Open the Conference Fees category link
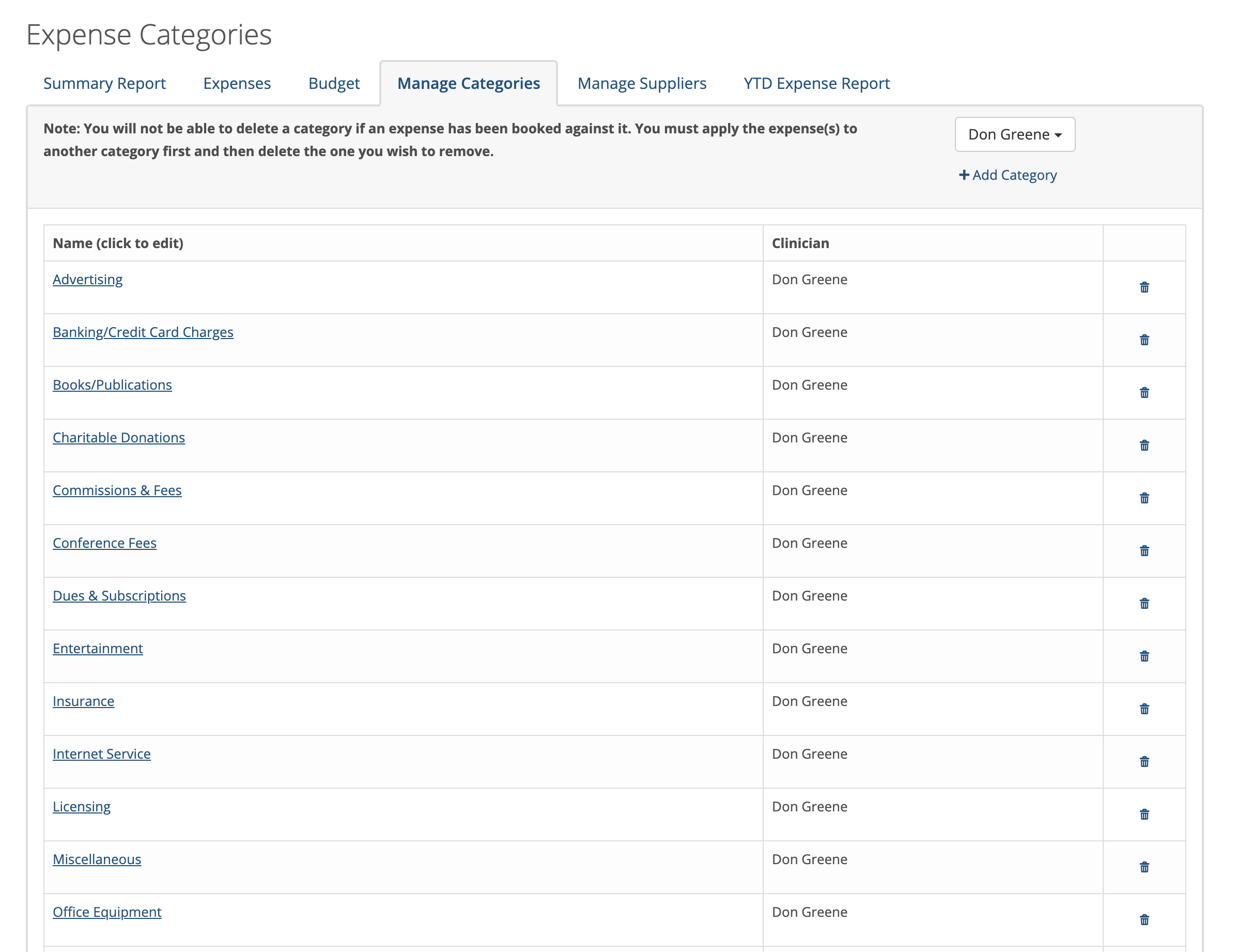This screenshot has height=952, width=1237. click(x=105, y=543)
